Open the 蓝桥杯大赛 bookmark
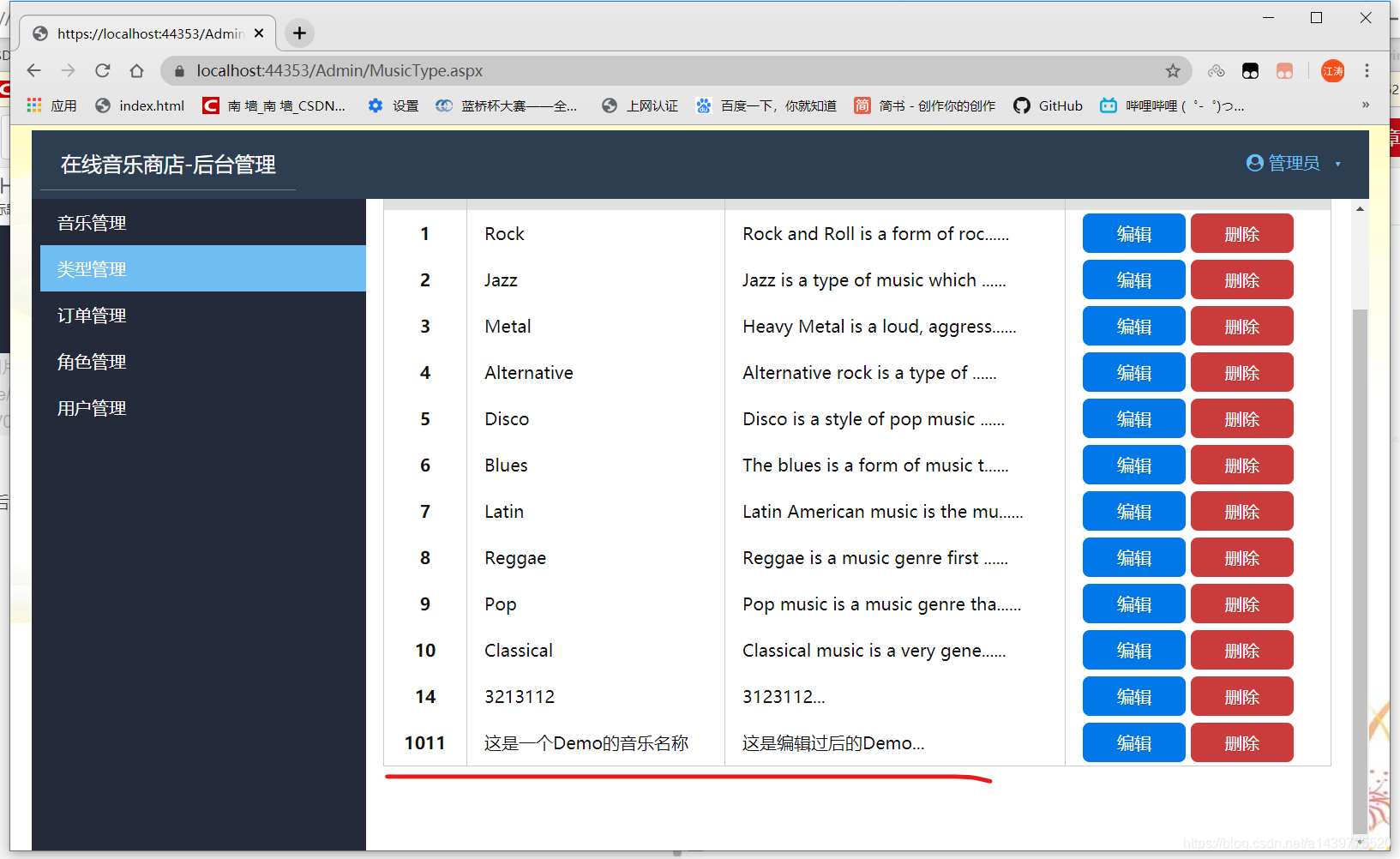 (x=507, y=105)
